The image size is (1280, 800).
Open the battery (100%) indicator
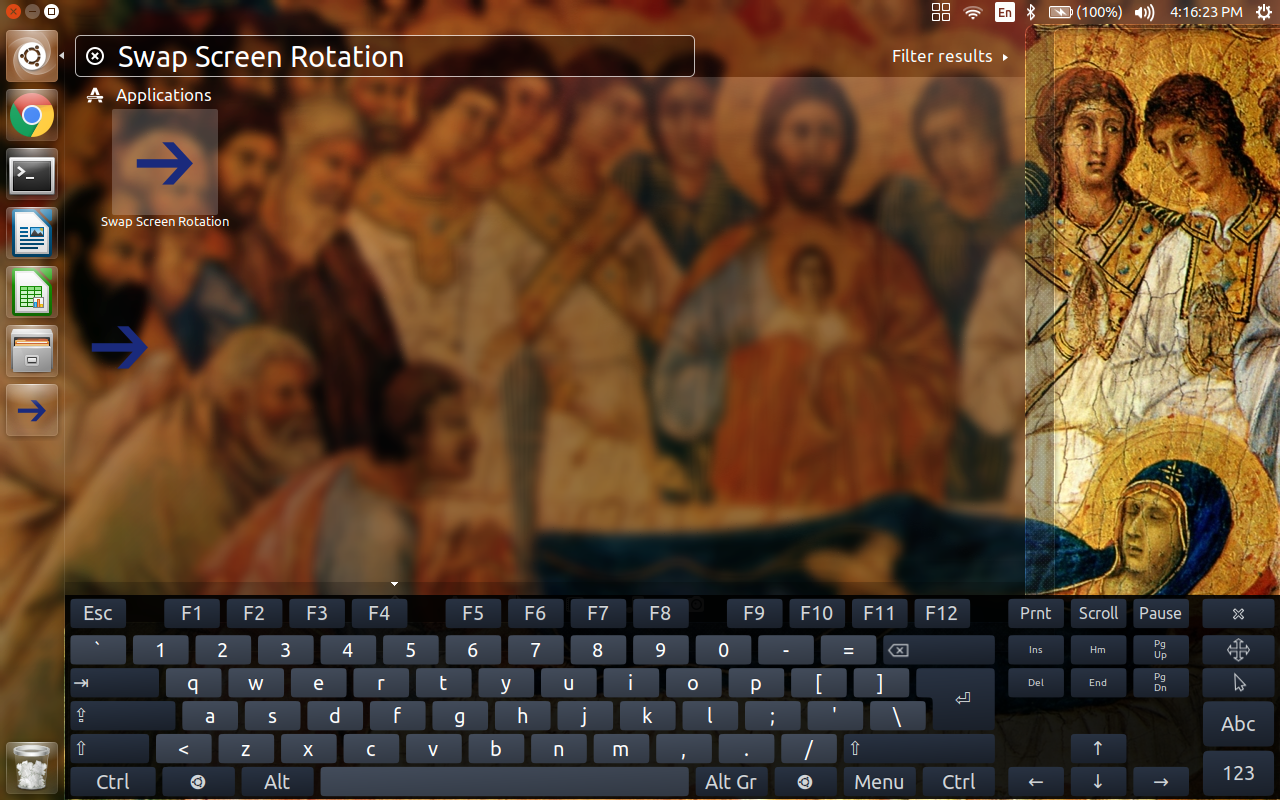[1085, 12]
